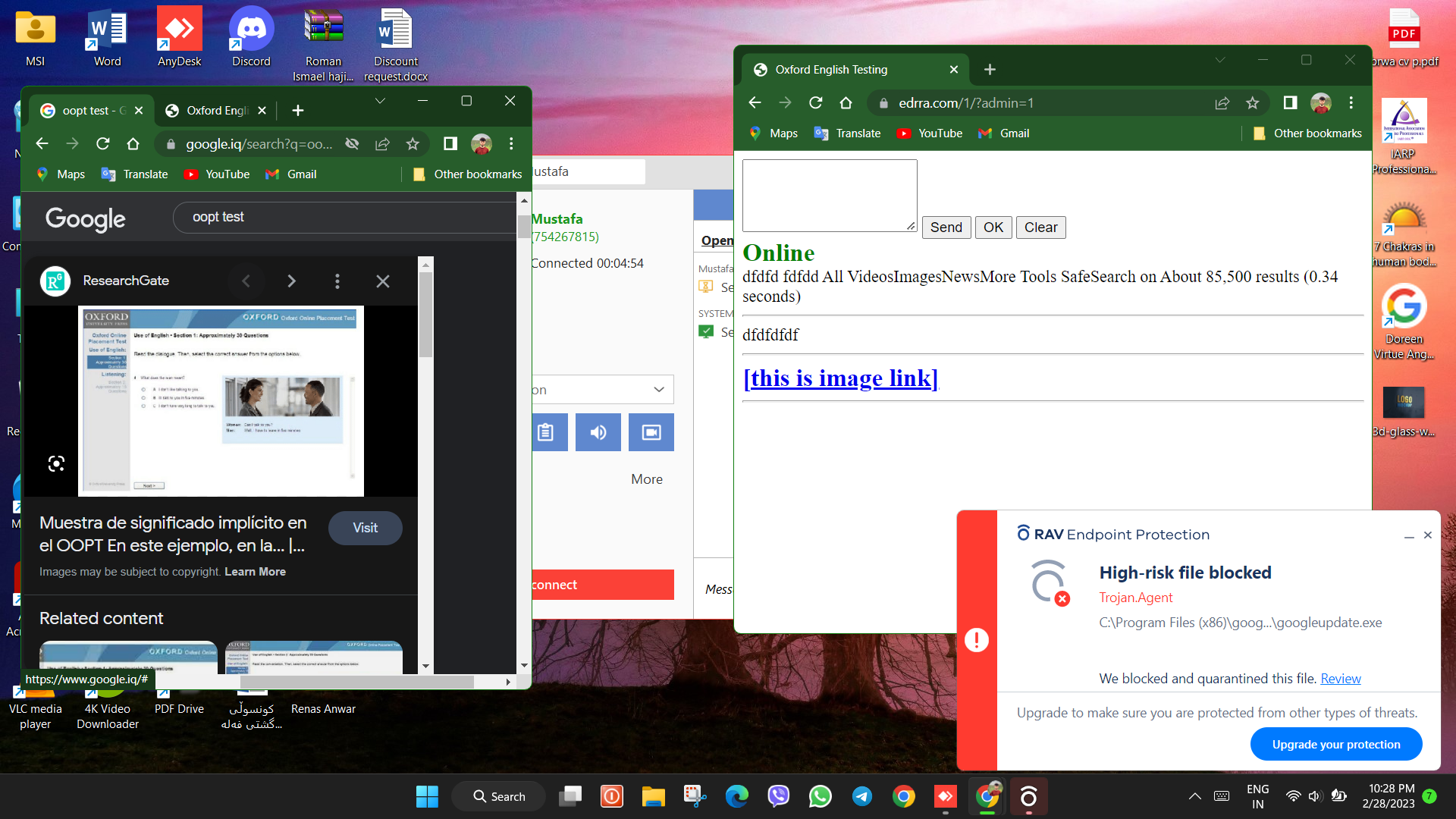1456x819 pixels.
Task: Click the Clear button
Action: click(x=1041, y=227)
